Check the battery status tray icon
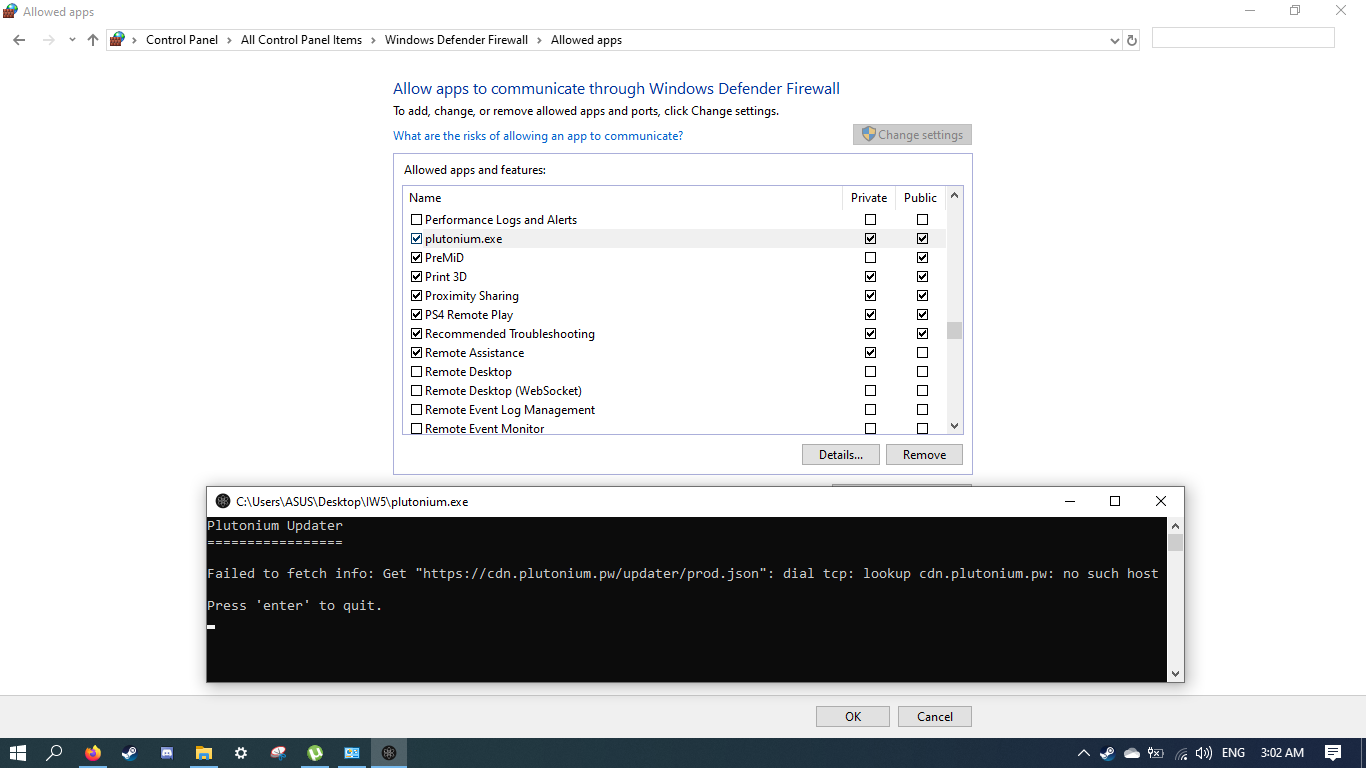 click(x=1156, y=753)
